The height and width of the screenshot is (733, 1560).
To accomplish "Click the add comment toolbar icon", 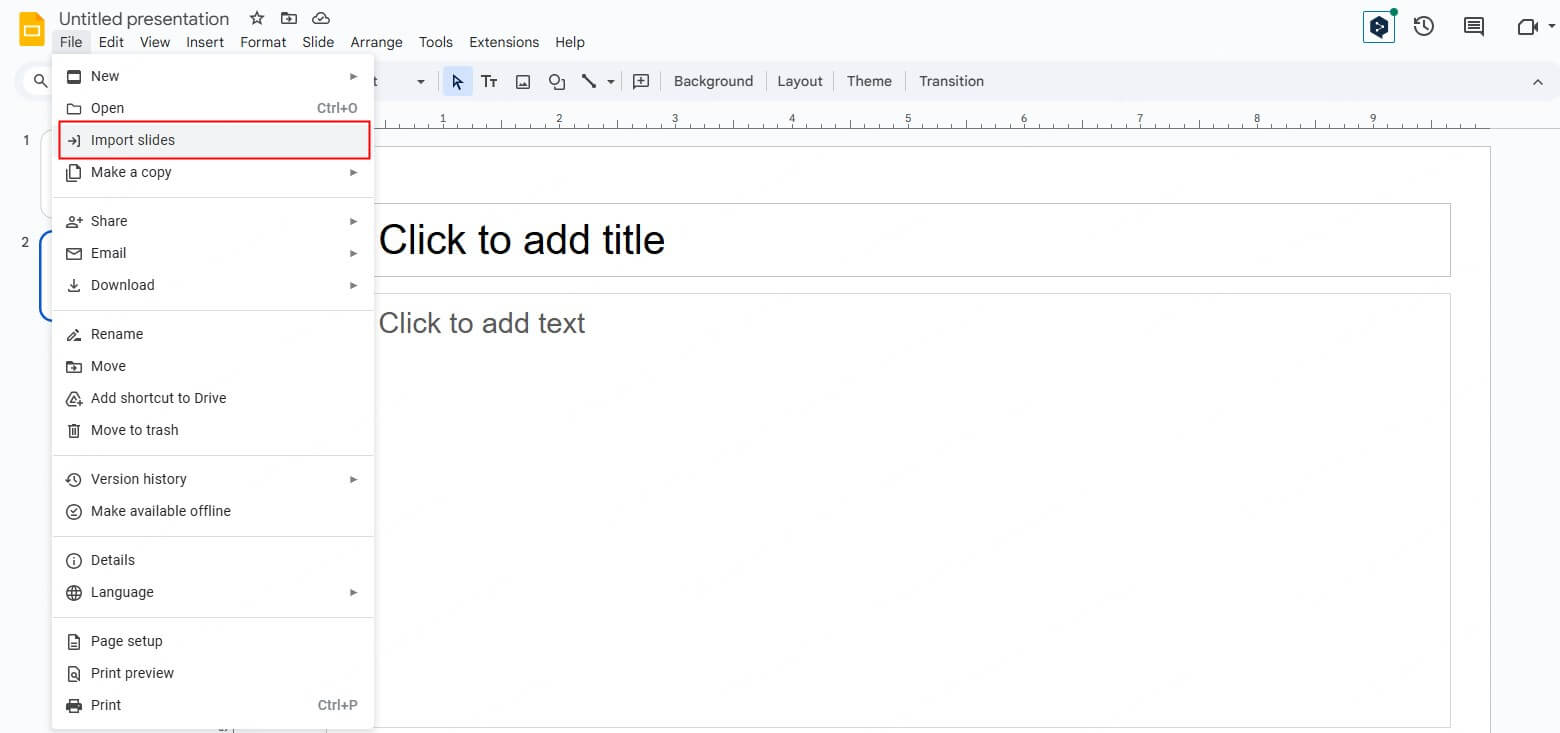I will tap(641, 82).
